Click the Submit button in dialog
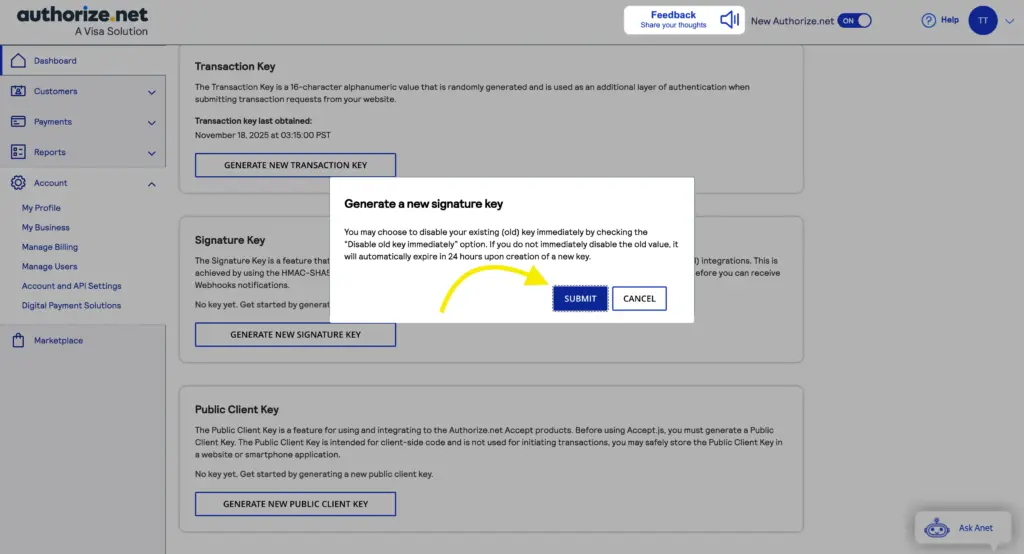This screenshot has height=554, width=1024. point(580,299)
